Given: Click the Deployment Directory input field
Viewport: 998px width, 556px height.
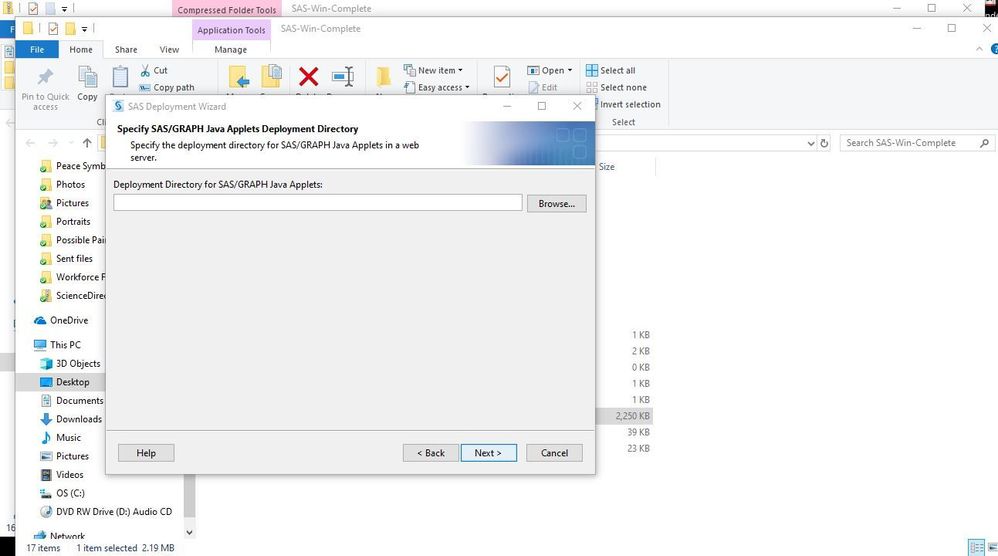Looking at the screenshot, I should tap(318, 203).
